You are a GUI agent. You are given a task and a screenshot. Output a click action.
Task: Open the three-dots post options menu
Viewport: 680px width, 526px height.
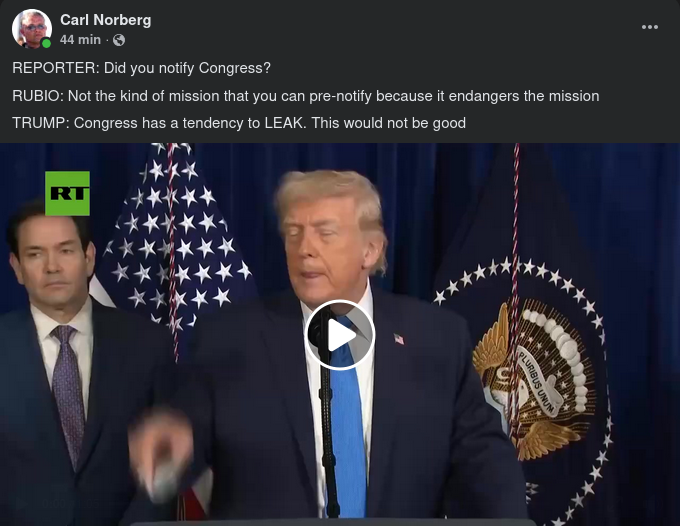point(650,27)
